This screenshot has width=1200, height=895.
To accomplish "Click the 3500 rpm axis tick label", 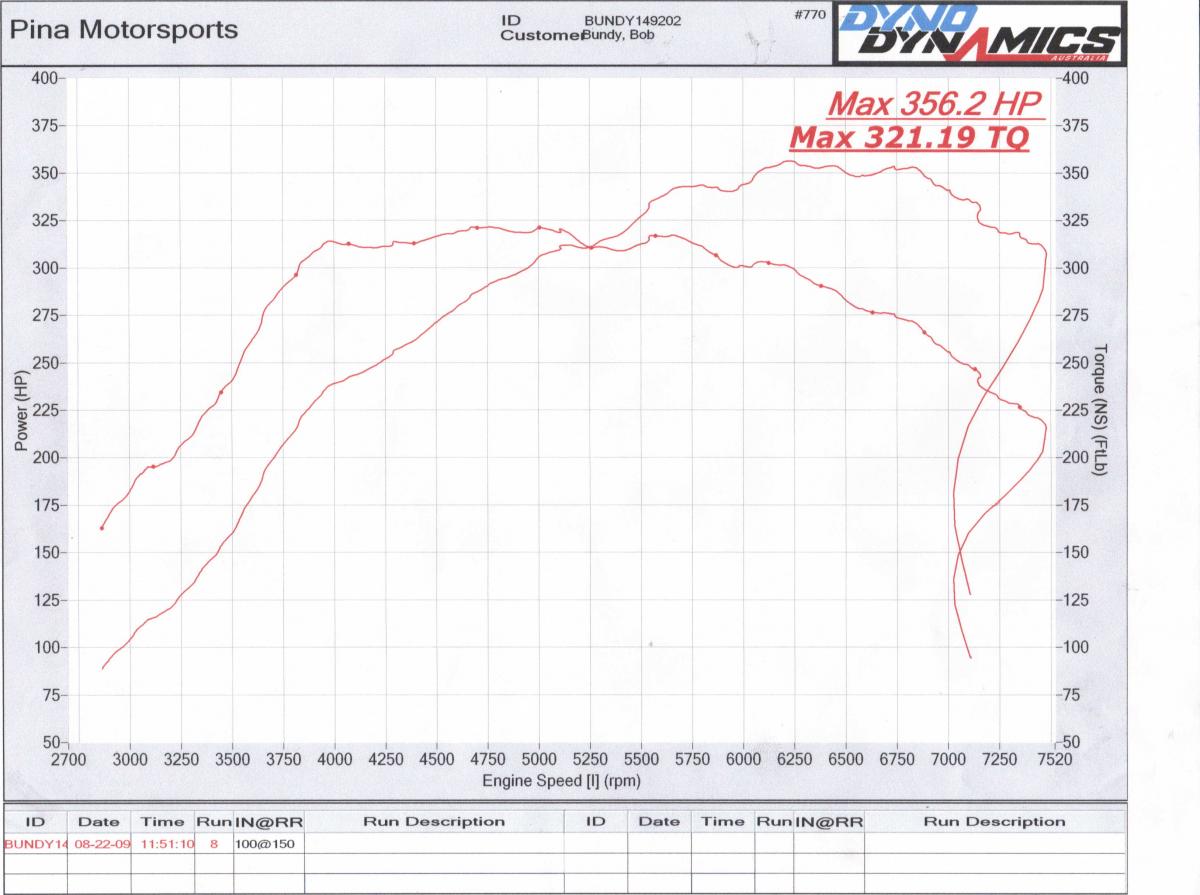I will 232,761.
